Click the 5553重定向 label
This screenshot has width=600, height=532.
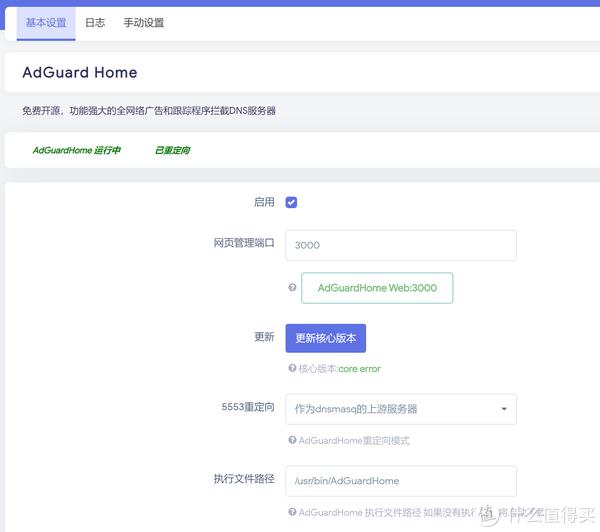(248, 407)
